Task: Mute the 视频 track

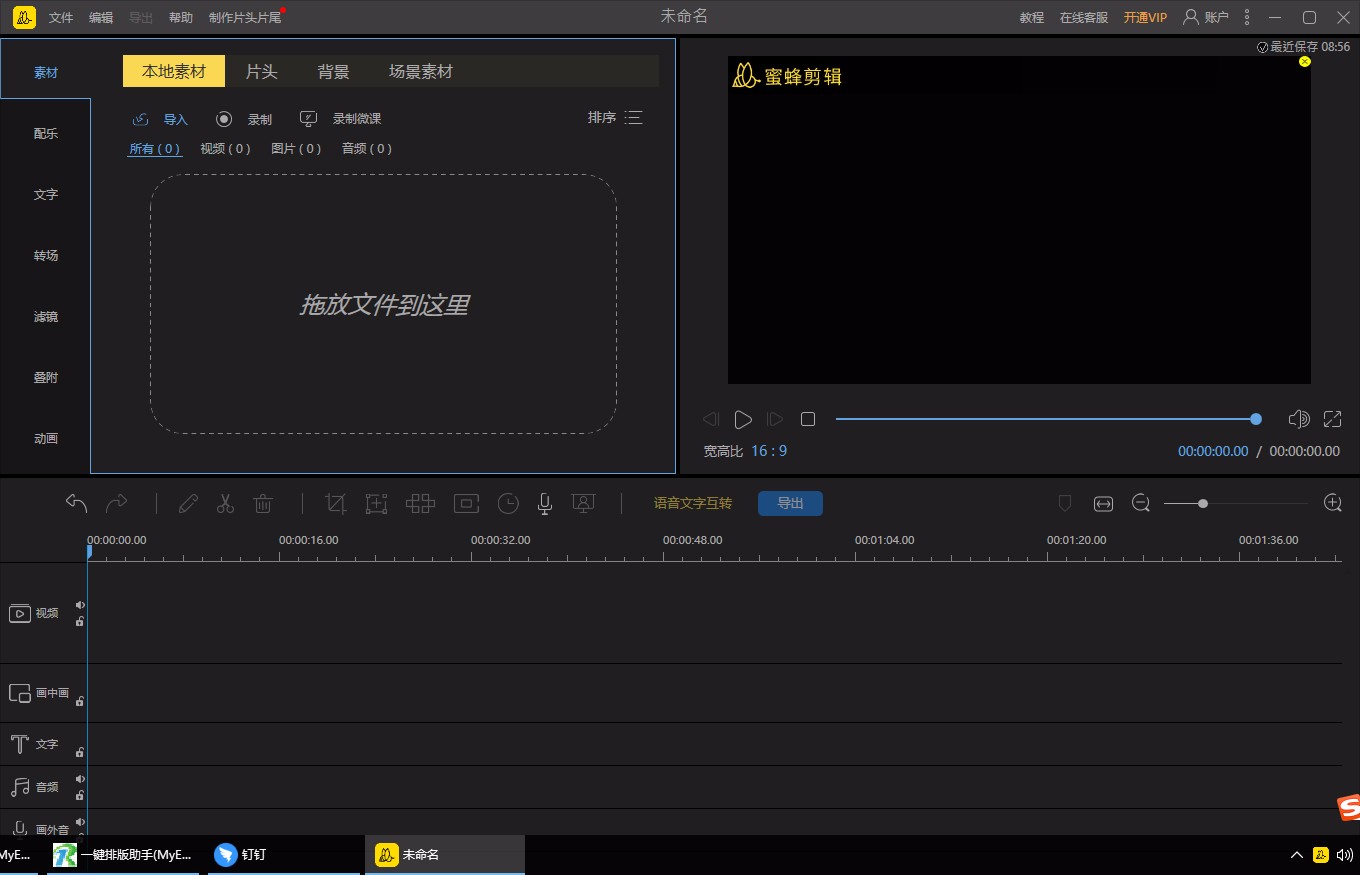Action: (x=80, y=605)
